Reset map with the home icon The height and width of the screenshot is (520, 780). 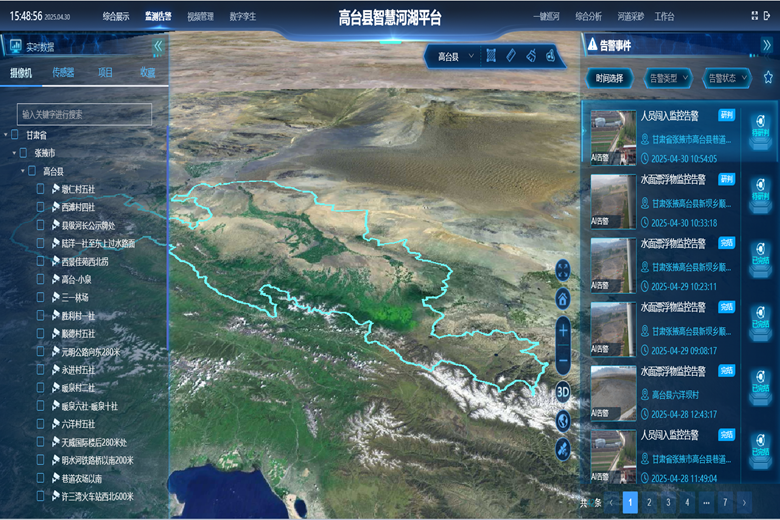[x=563, y=298]
